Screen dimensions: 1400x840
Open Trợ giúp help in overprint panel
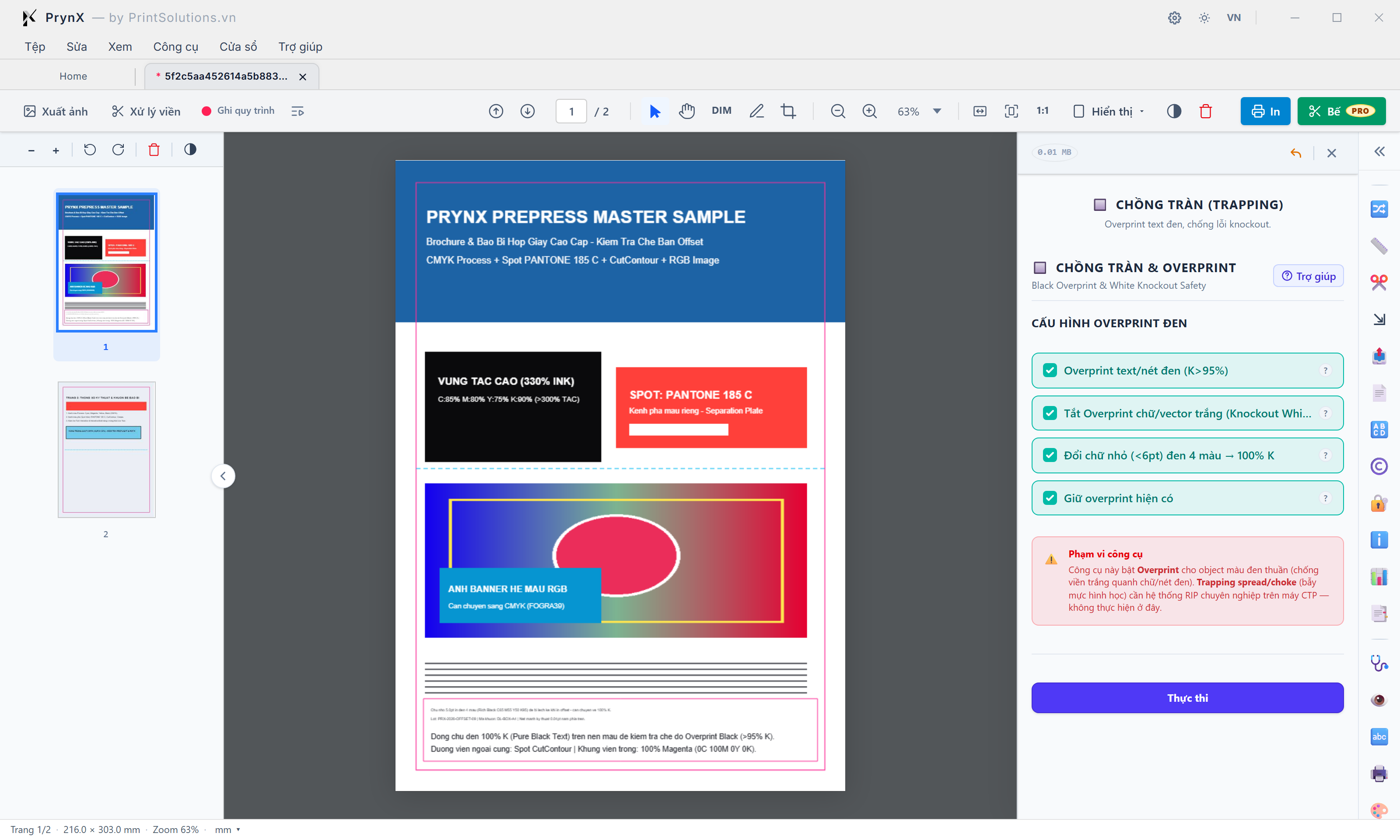(1308, 276)
